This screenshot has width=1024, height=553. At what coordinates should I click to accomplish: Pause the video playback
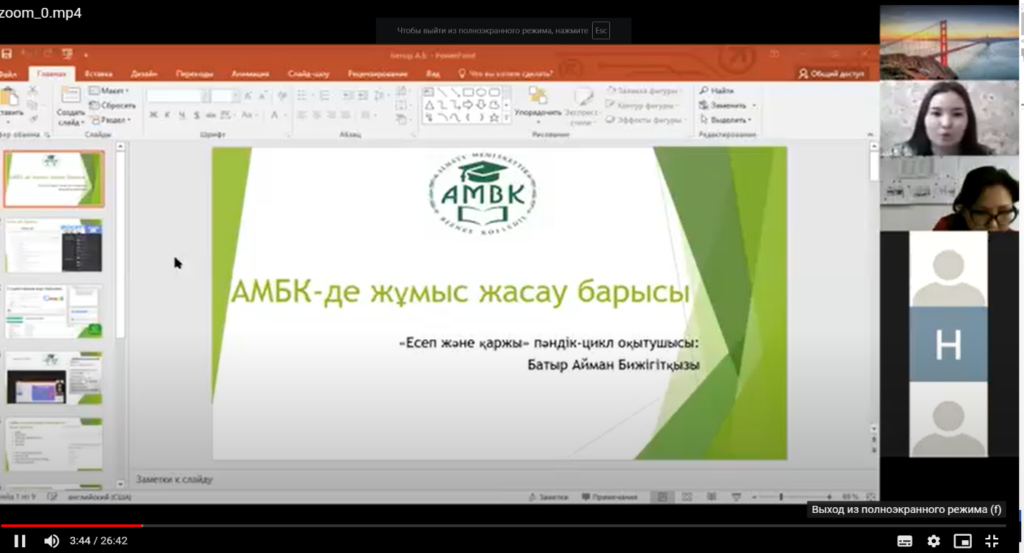(19, 541)
